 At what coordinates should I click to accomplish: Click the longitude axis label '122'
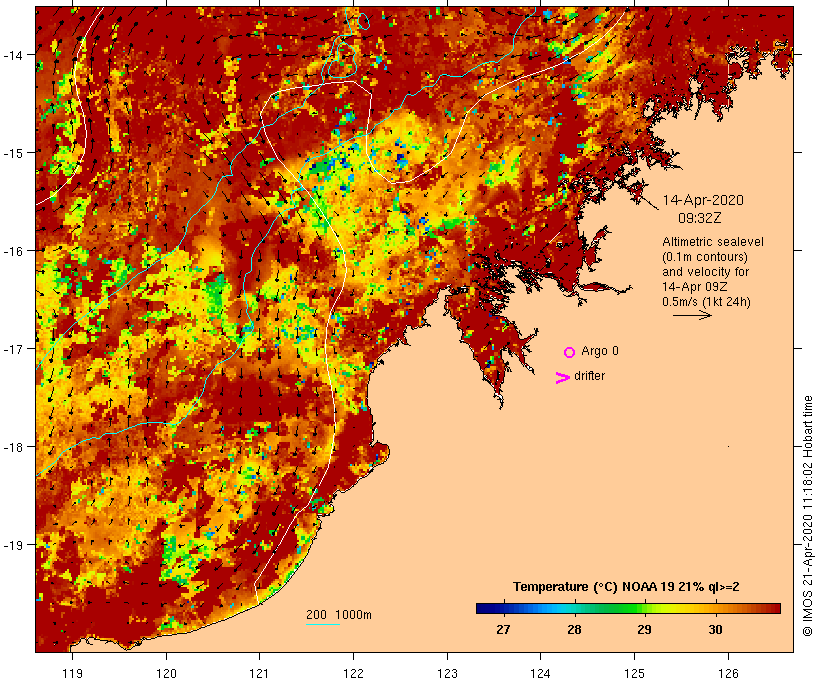tap(354, 673)
